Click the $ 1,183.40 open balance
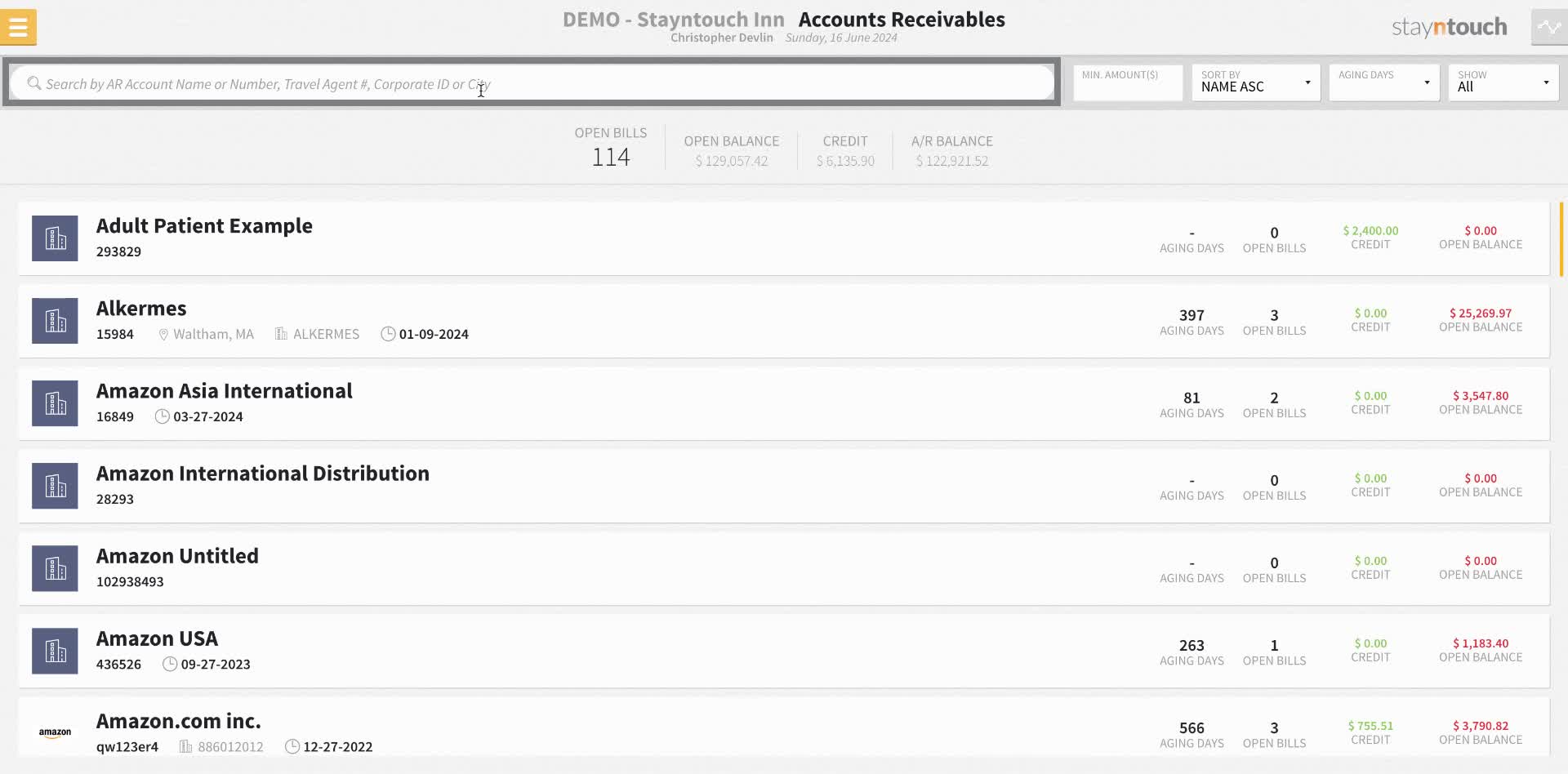This screenshot has width=1568, height=774. [1481, 643]
